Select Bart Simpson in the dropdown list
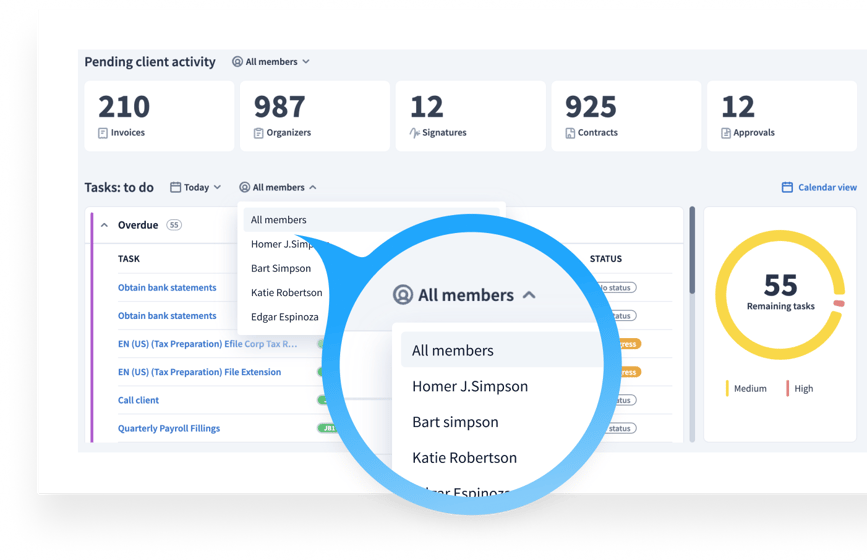The image size is (867, 560). [281, 268]
